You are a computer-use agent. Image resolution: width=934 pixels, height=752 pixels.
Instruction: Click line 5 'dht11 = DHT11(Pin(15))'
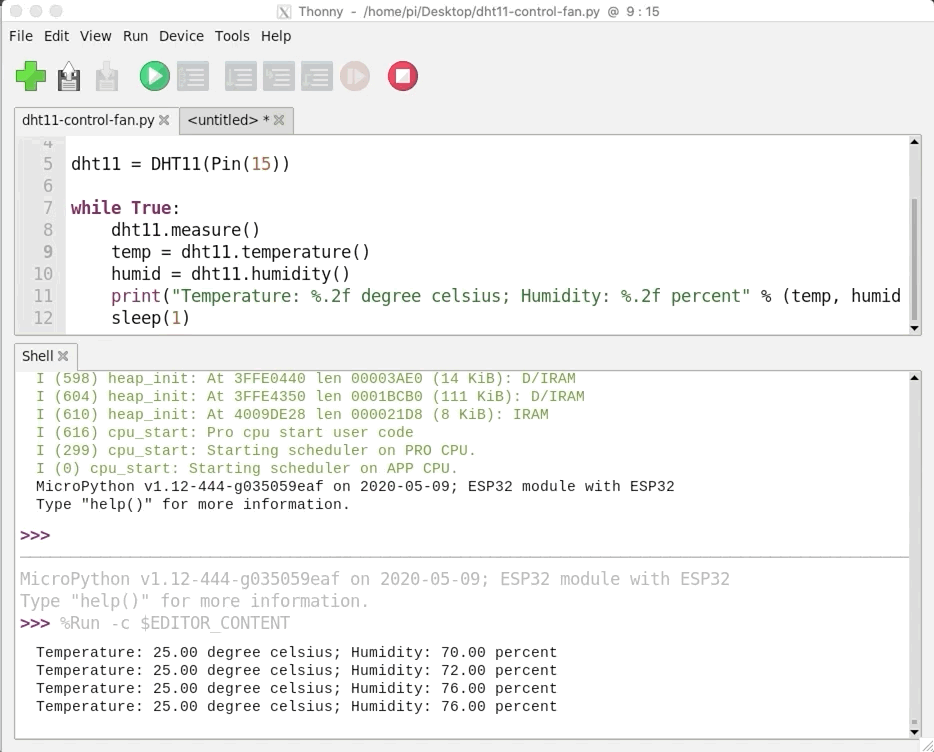point(180,164)
